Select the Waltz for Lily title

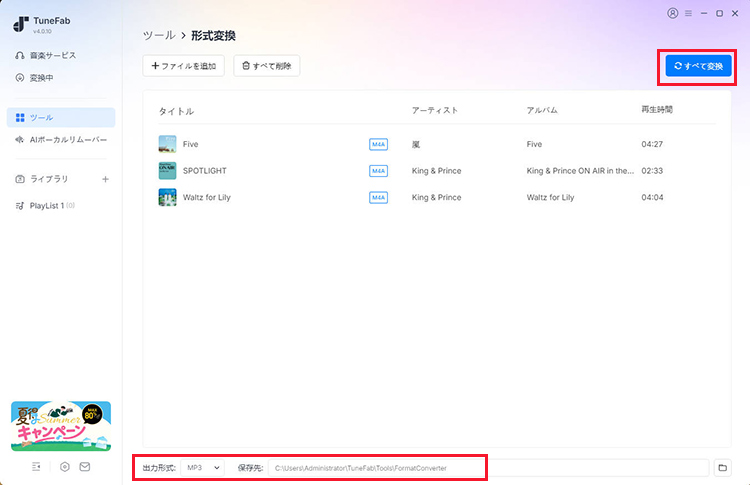207,197
